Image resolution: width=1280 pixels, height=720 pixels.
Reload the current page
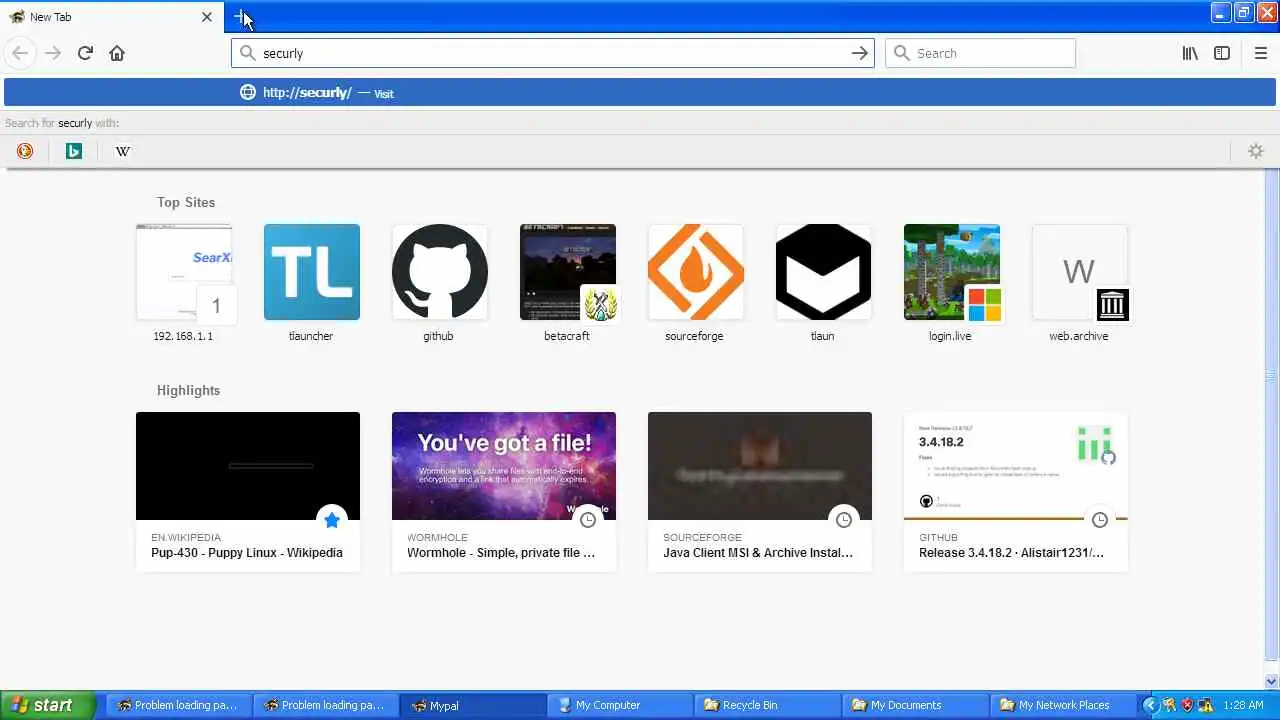(x=85, y=53)
